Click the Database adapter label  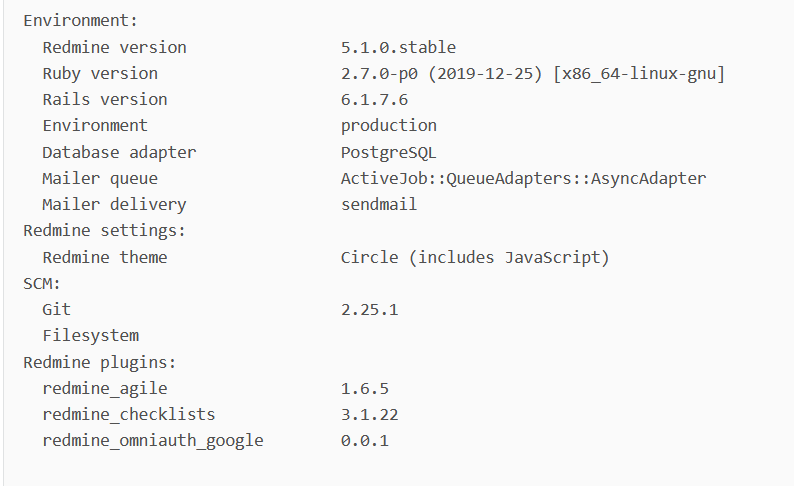(119, 152)
